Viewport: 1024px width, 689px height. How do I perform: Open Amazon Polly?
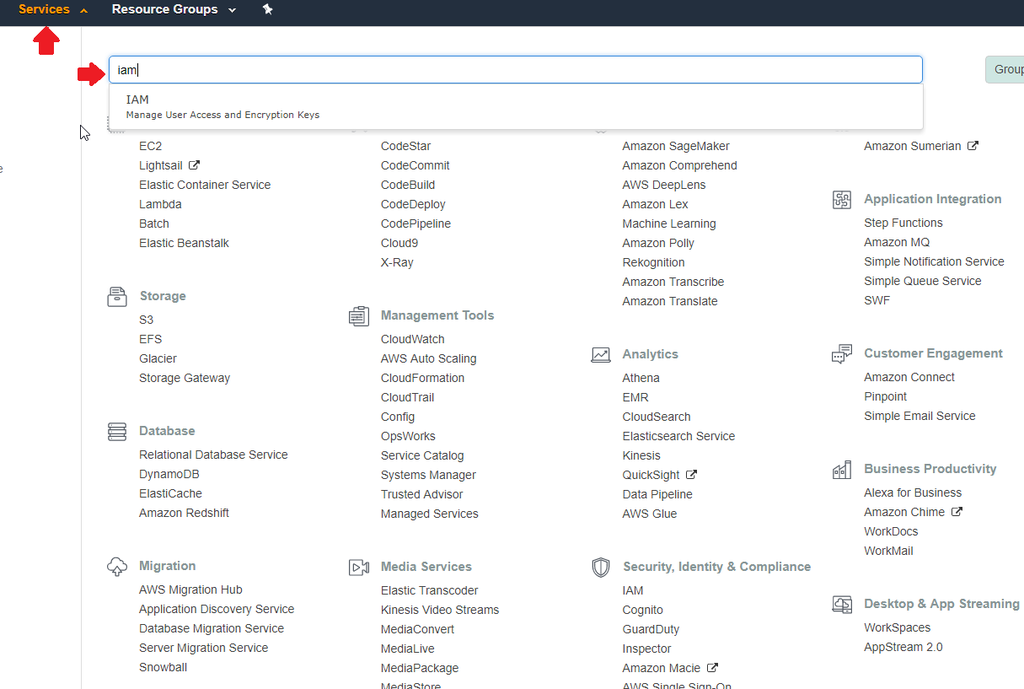pyautogui.click(x=658, y=243)
